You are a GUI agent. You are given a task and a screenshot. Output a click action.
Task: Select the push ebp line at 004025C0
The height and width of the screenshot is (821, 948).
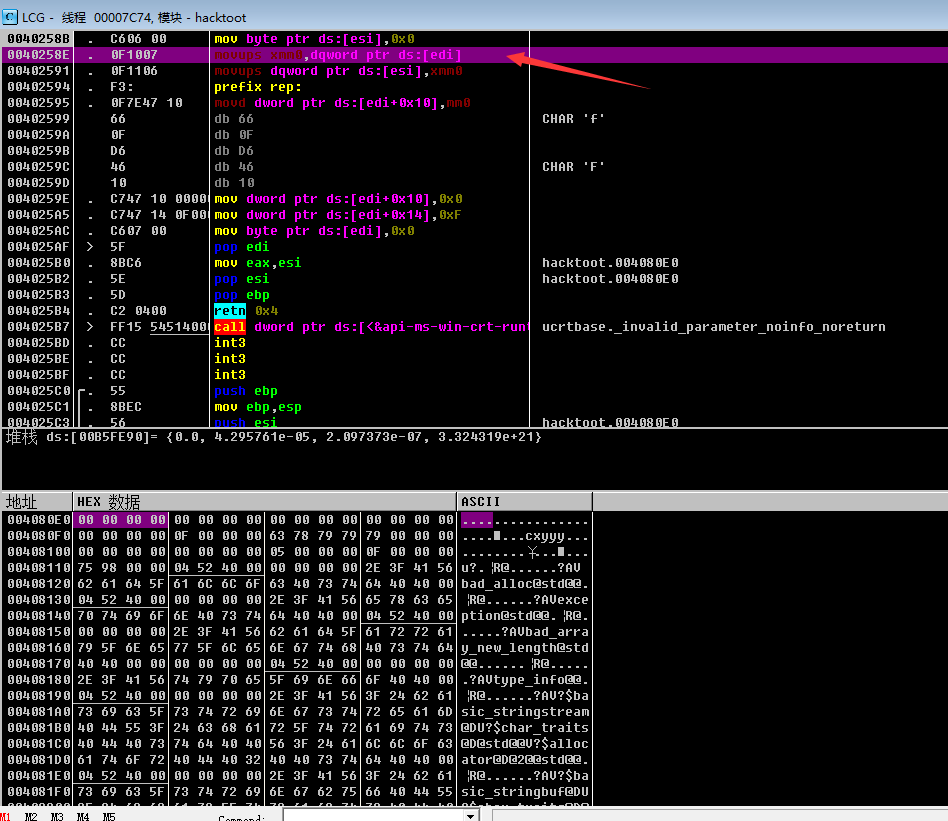pyautogui.click(x=246, y=391)
